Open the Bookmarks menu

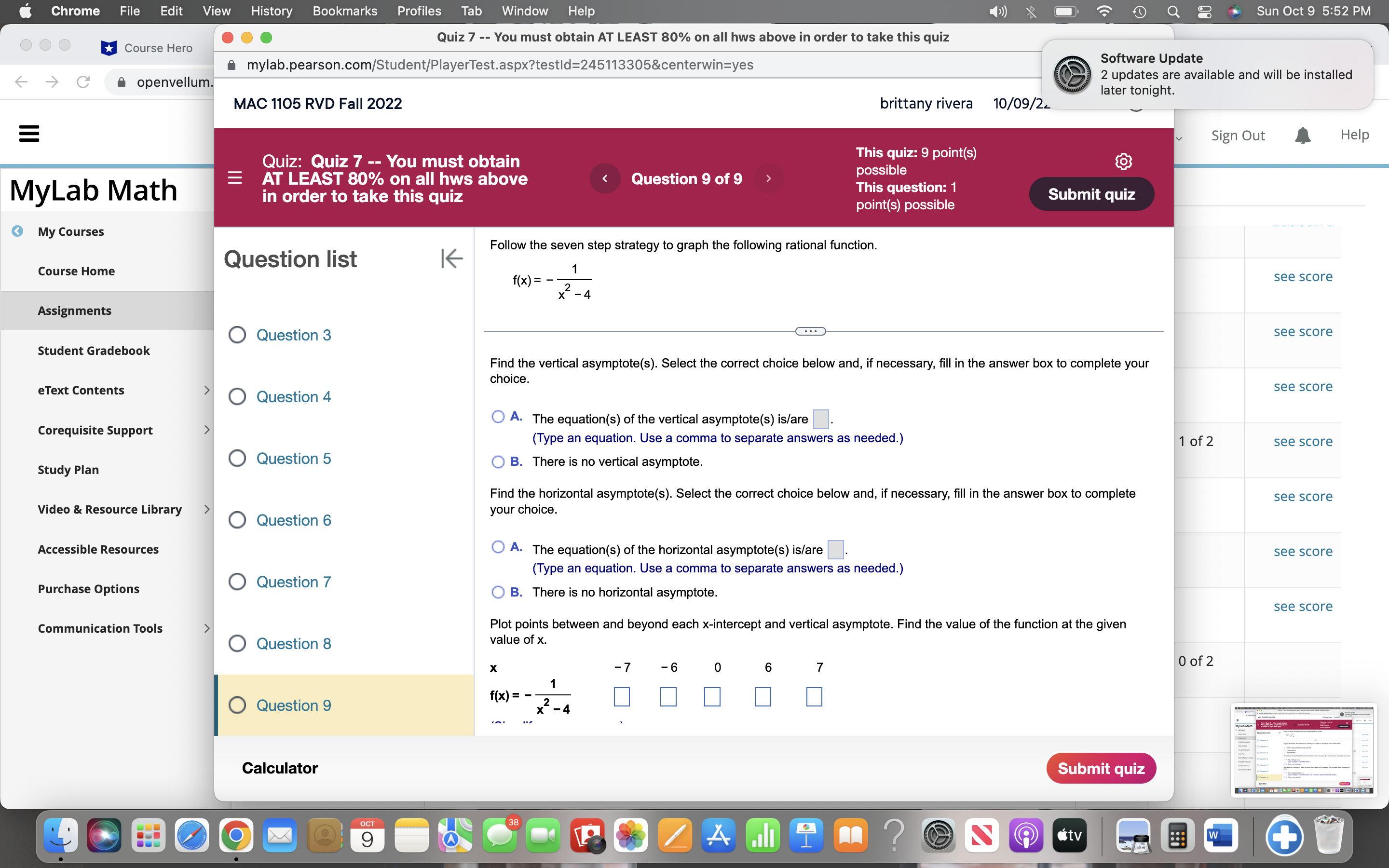(345, 11)
